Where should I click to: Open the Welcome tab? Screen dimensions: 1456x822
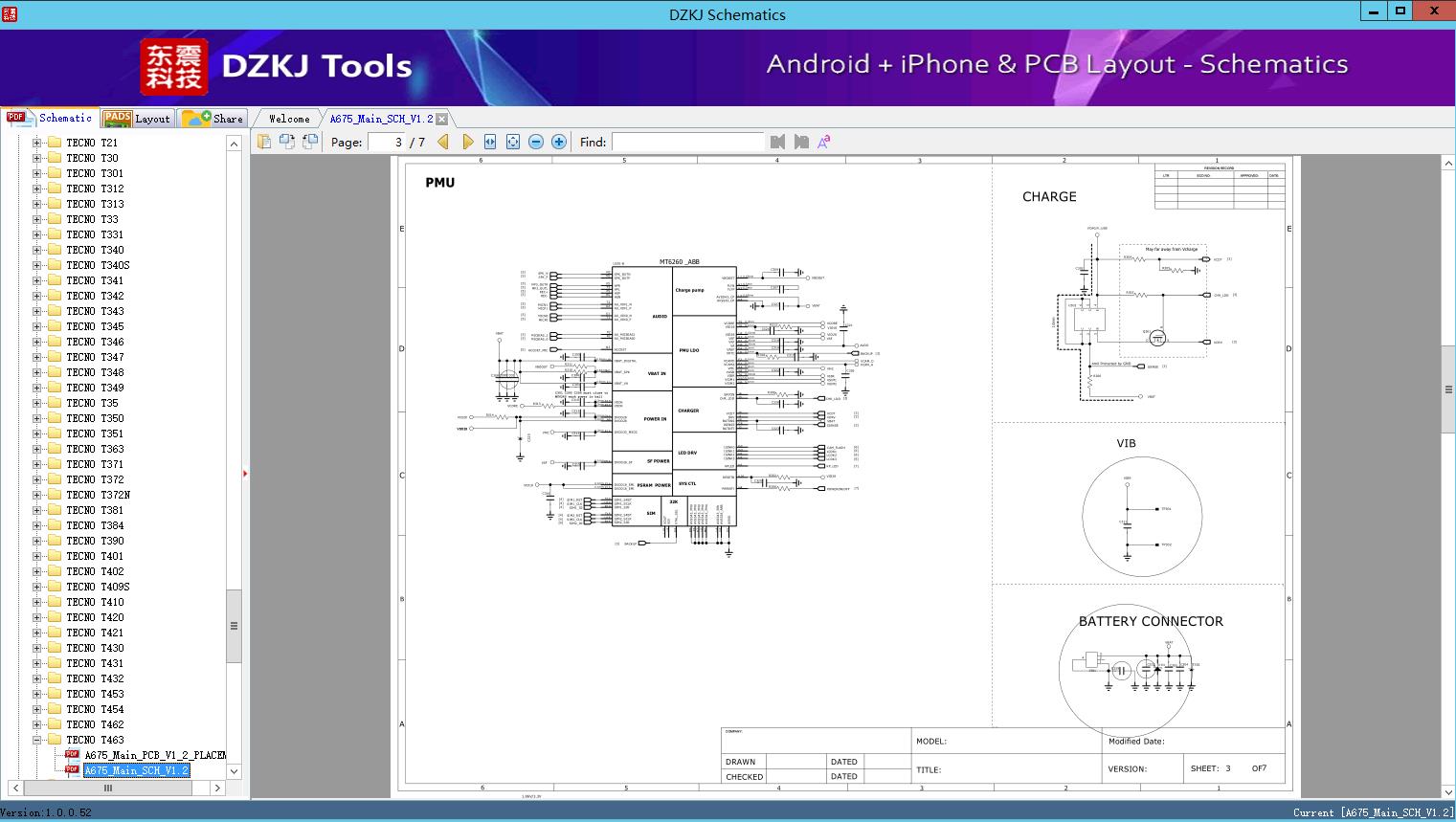tap(289, 119)
